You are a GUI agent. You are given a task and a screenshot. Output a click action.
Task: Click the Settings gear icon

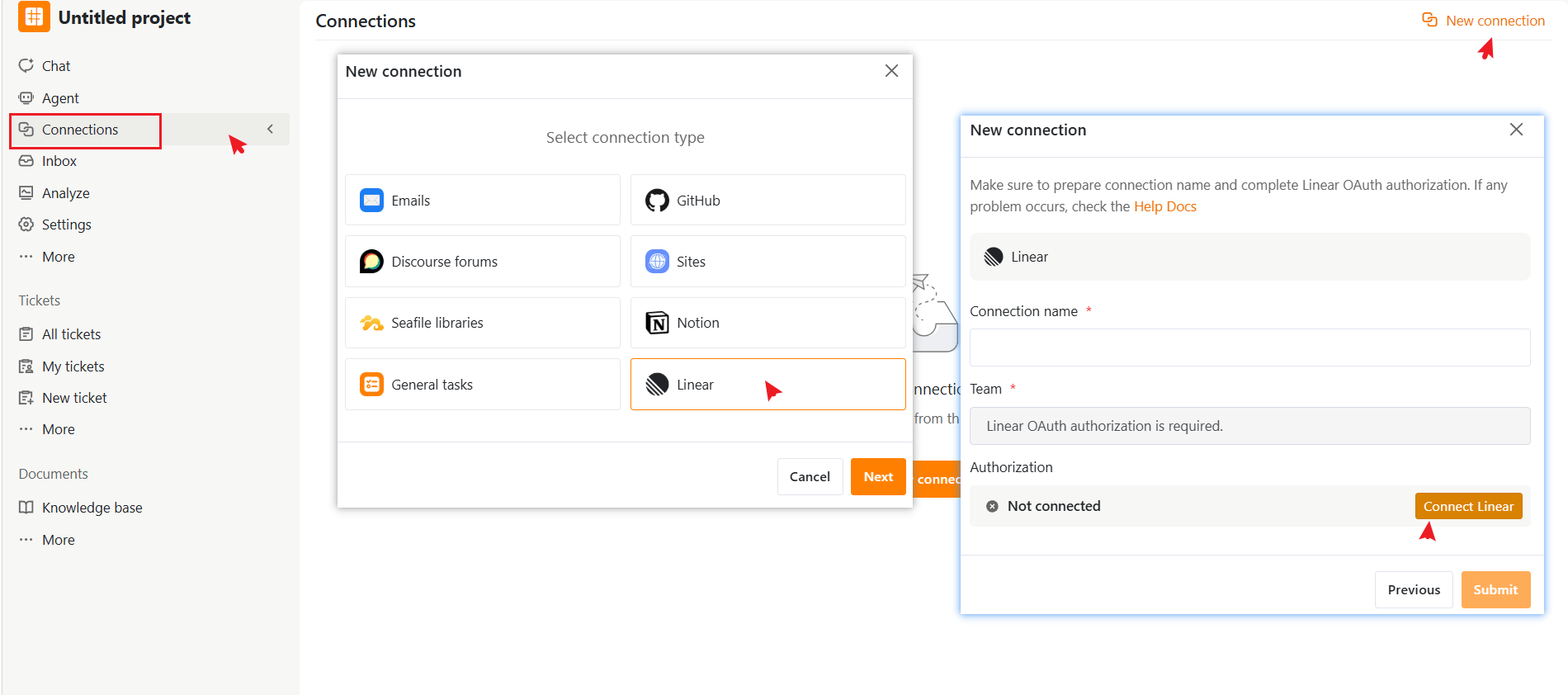pos(26,225)
